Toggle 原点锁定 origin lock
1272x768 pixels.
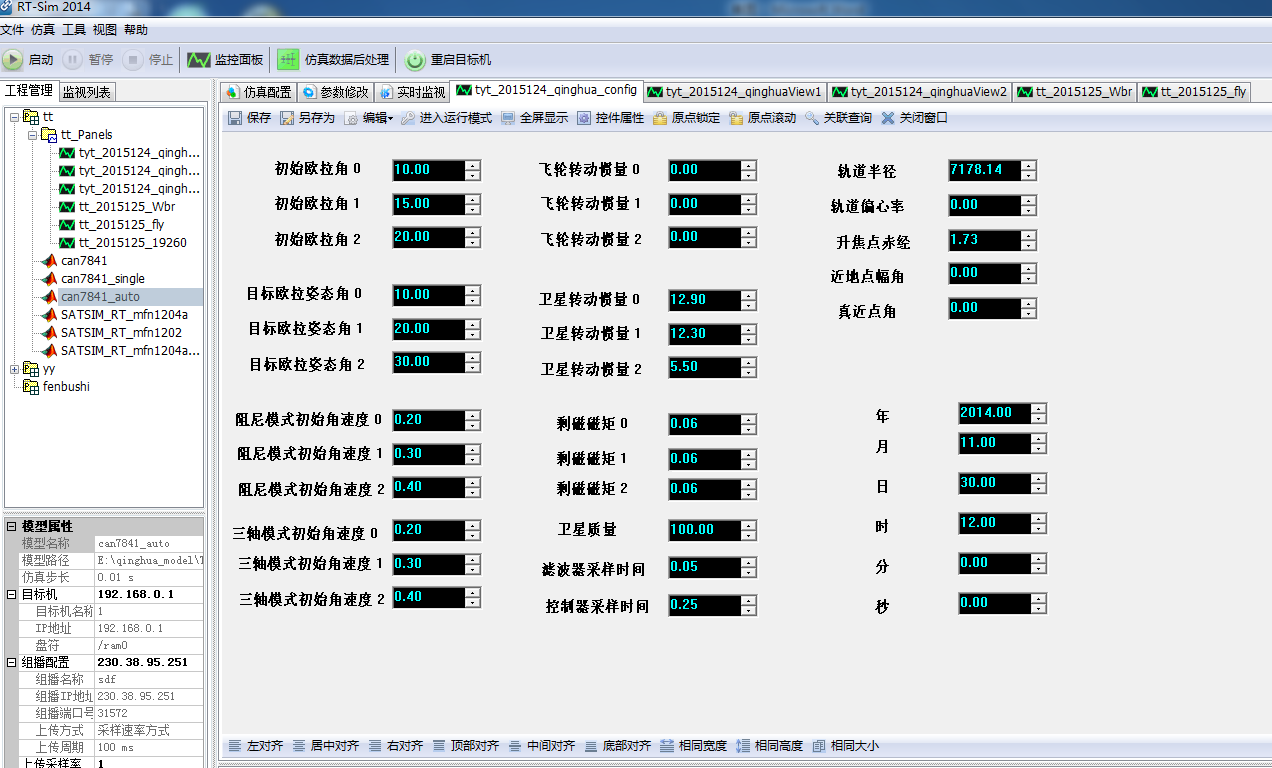pyautogui.click(x=661, y=118)
